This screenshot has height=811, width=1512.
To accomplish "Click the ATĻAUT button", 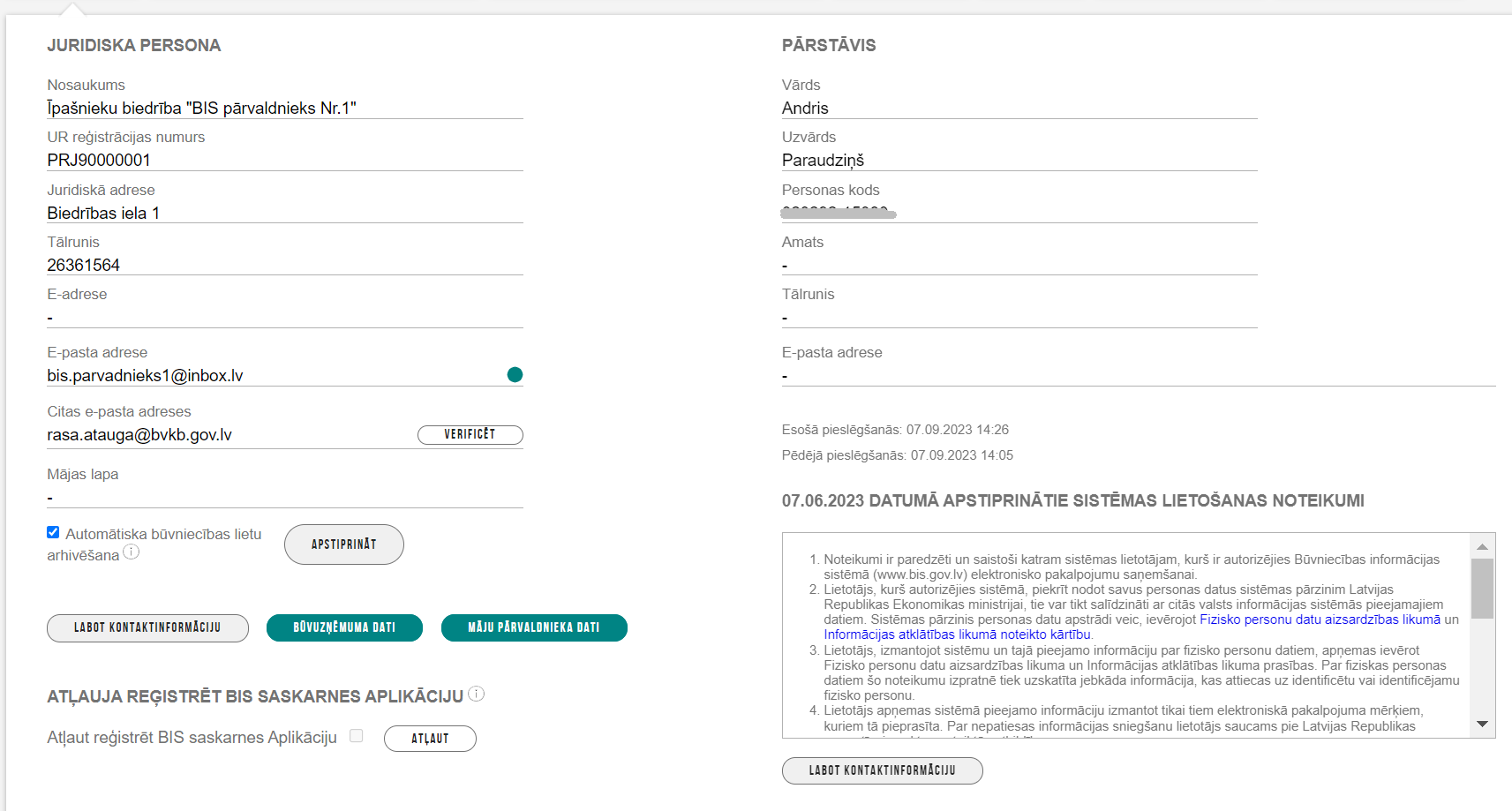I will coord(430,739).
